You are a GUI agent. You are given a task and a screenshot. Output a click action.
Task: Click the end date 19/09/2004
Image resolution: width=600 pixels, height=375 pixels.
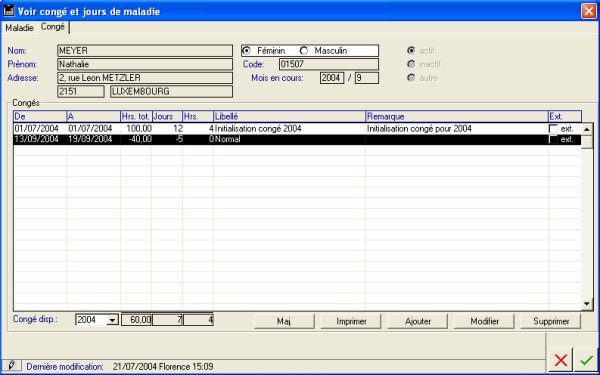(x=90, y=139)
